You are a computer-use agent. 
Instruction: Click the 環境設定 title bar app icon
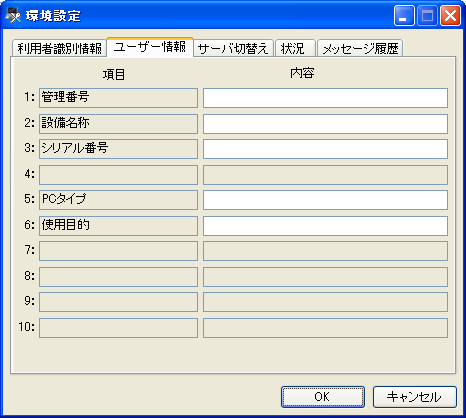click(x=13, y=15)
